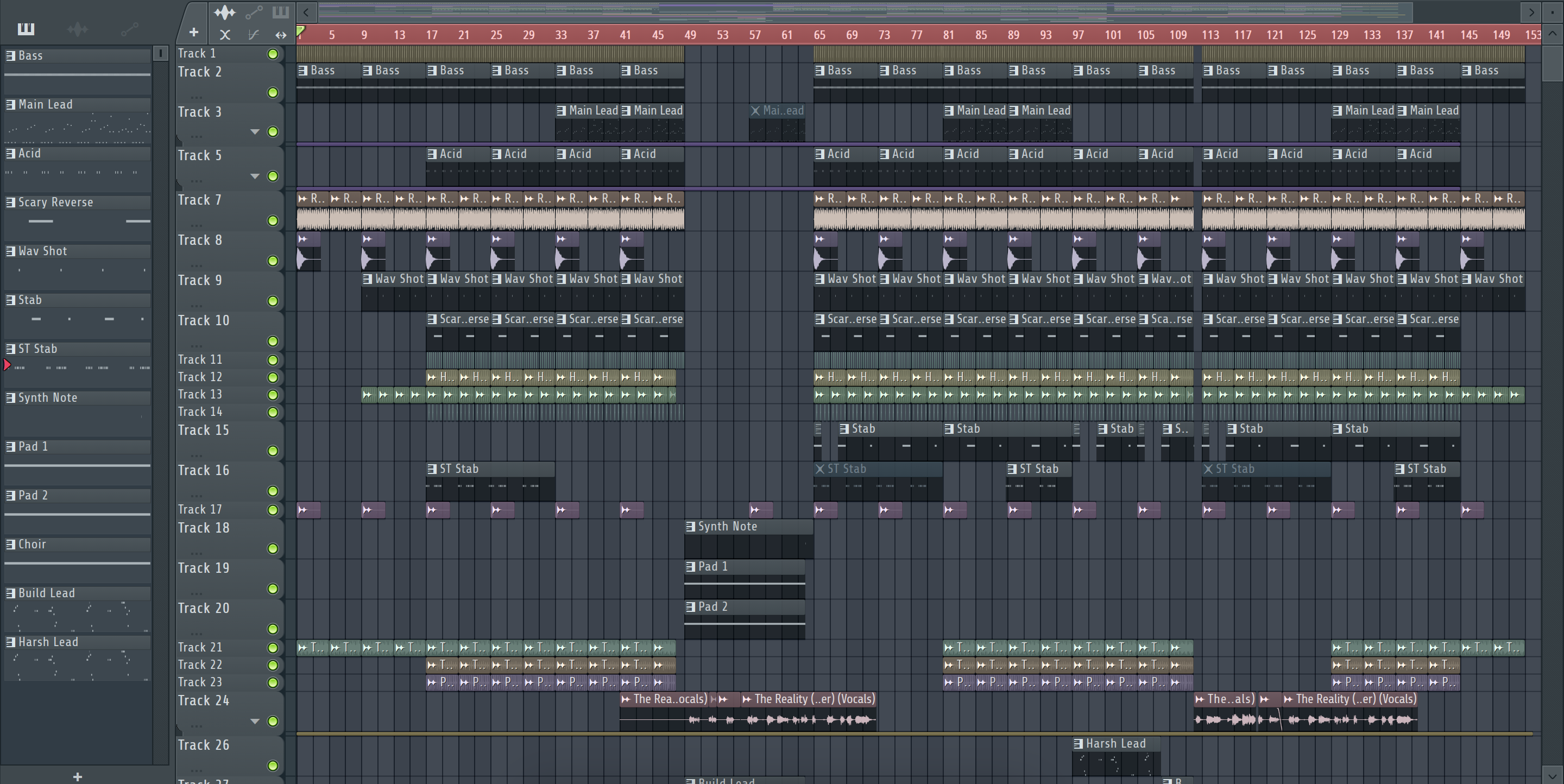Show automation clips in the picker panel
This screenshot has width=1564, height=784.
(129, 29)
